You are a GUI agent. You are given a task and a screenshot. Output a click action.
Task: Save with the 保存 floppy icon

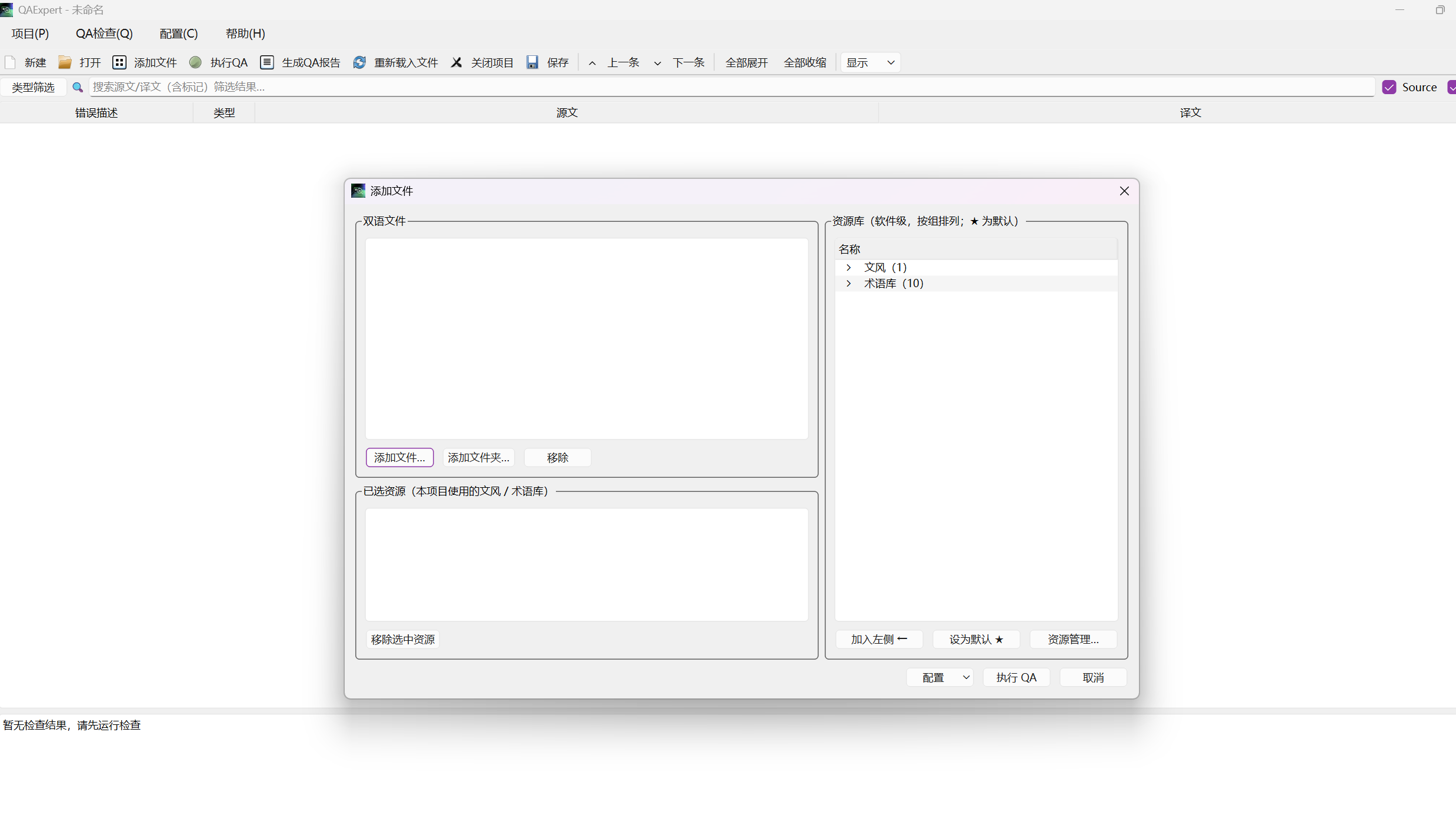[532, 62]
